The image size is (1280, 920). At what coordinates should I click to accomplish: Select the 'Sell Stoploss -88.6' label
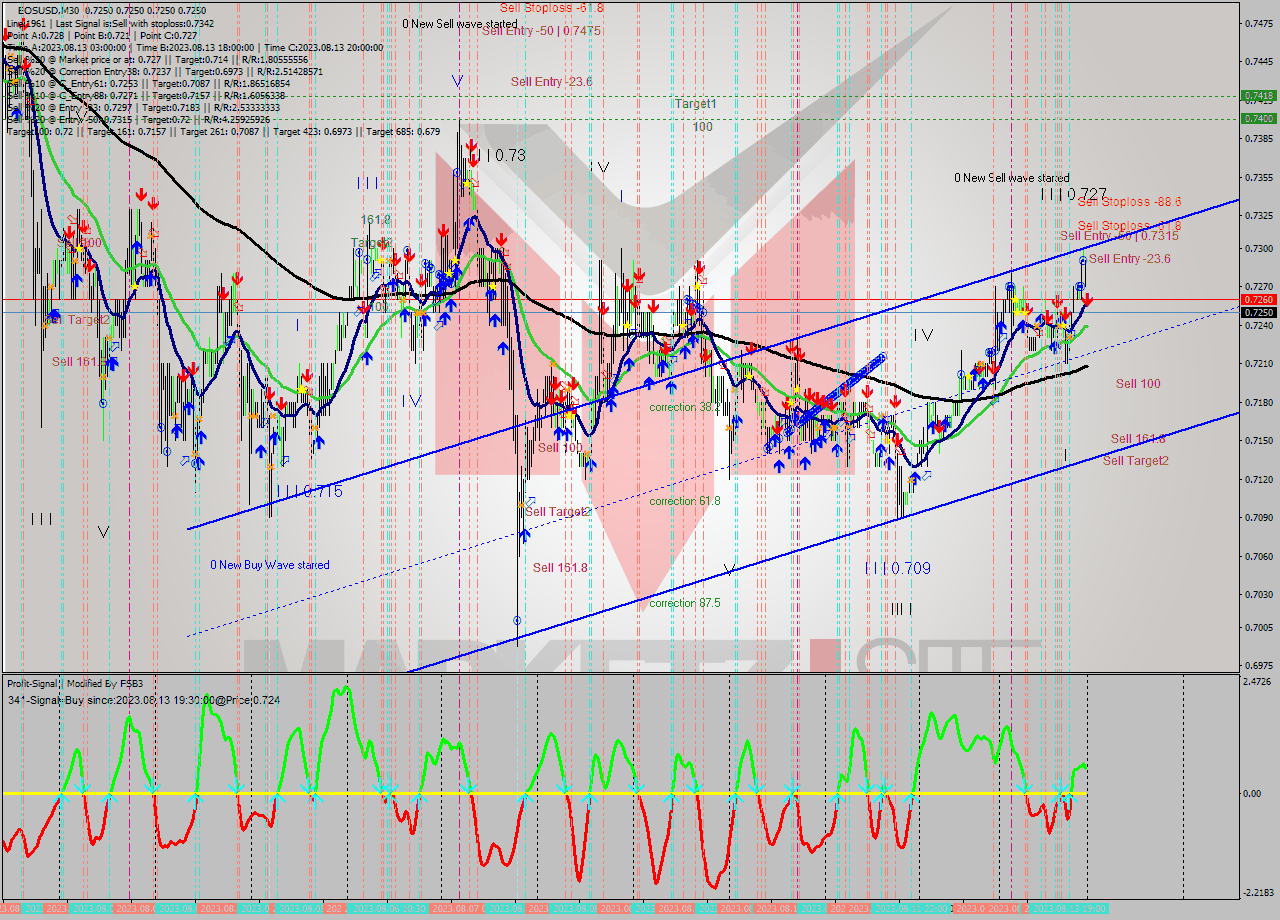click(1129, 202)
